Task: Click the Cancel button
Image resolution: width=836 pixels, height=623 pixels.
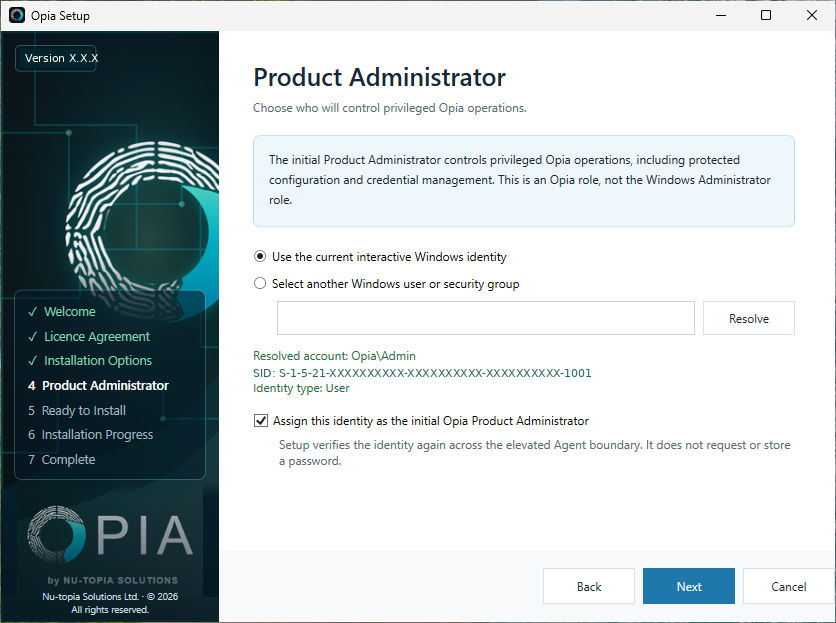Action: 789,586
